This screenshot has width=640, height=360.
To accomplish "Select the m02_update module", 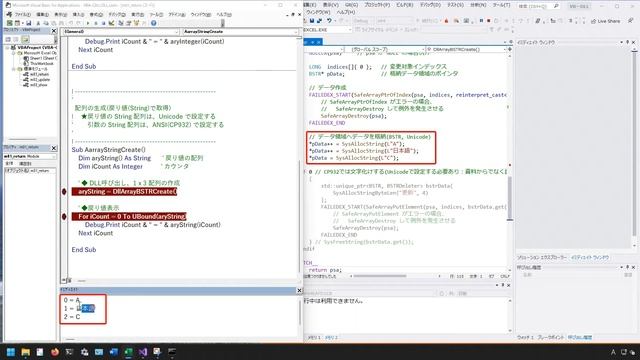I will pyautogui.click(x=37, y=80).
